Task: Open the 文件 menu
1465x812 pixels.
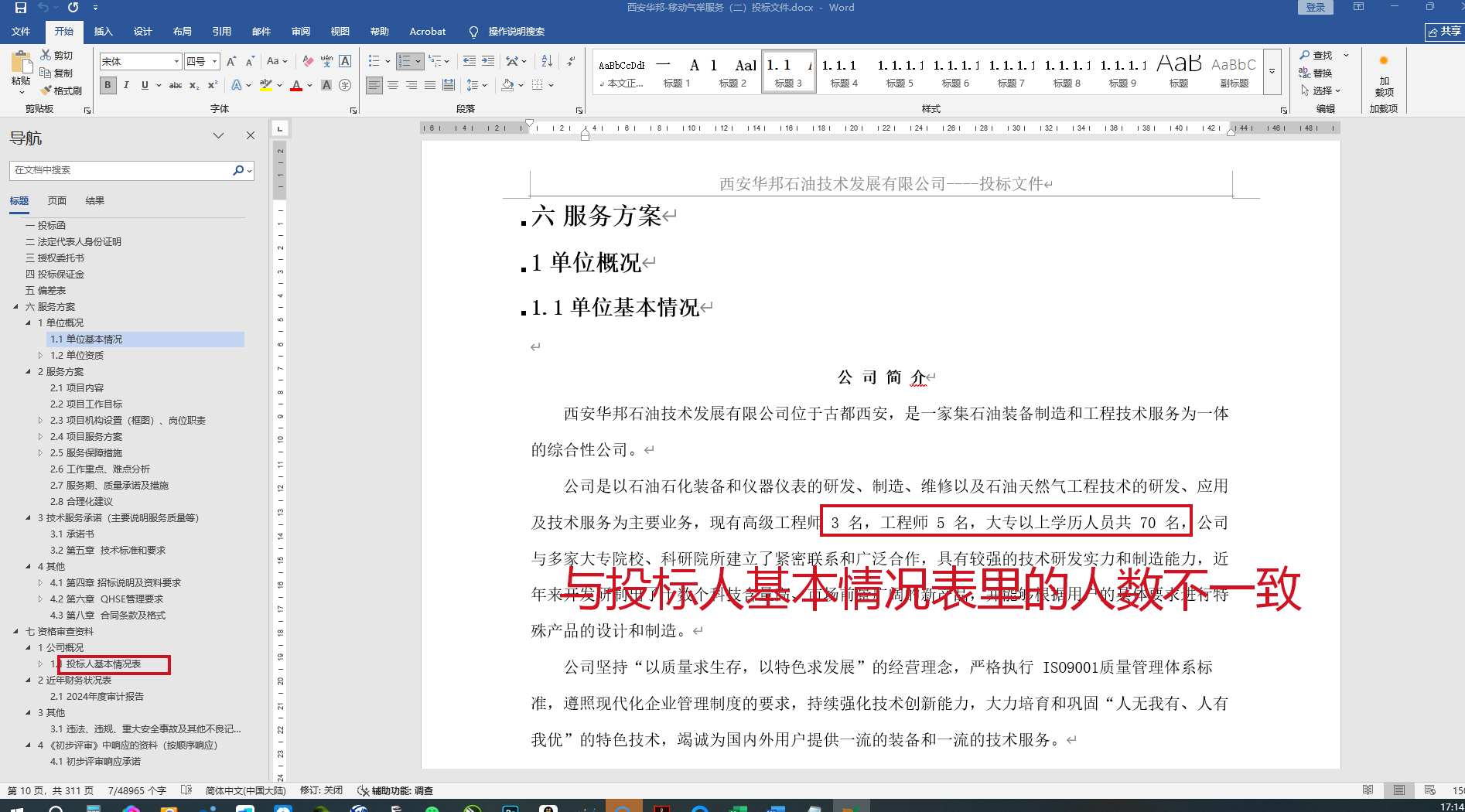Action: 21,32
